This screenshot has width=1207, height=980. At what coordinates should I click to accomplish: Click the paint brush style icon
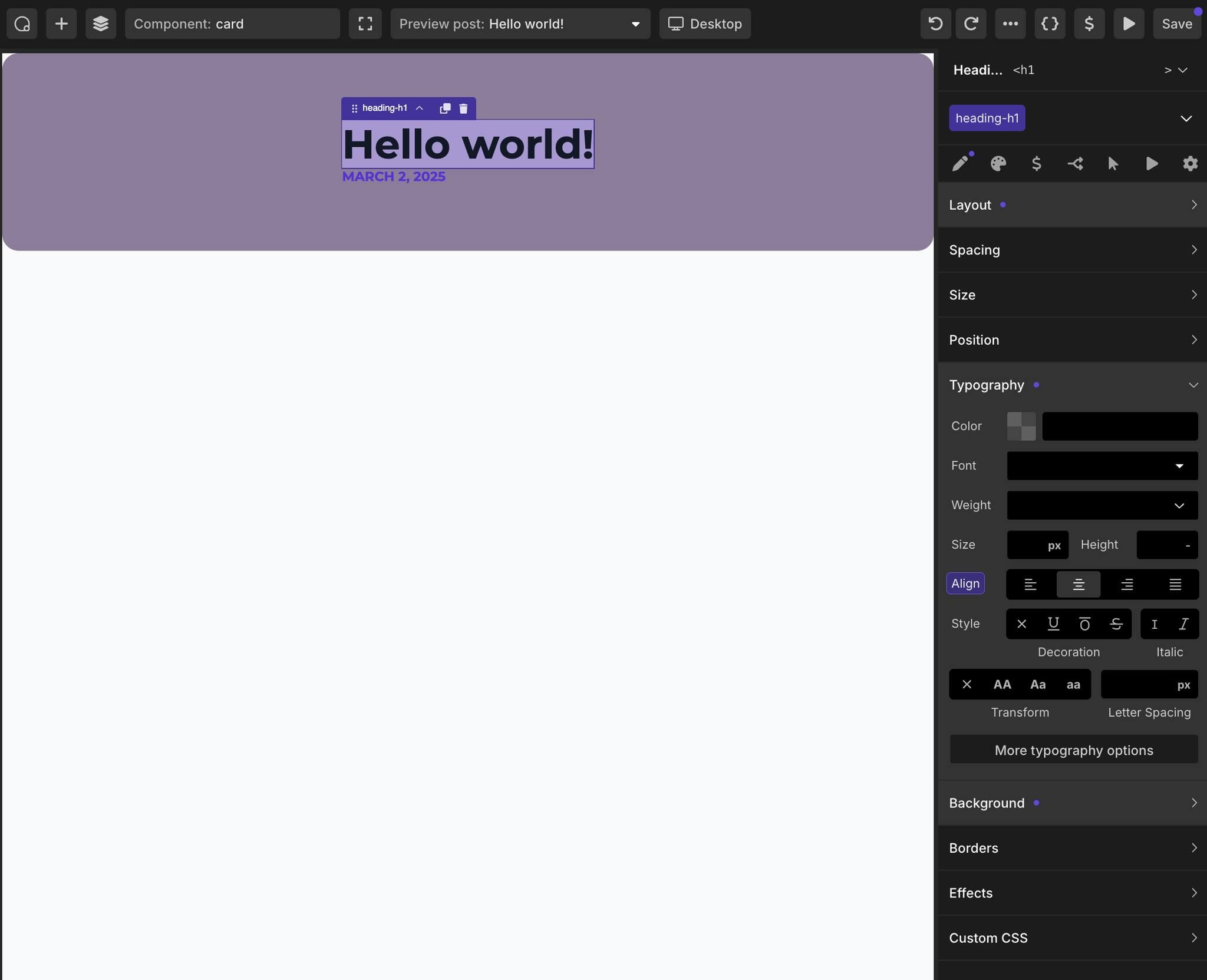959,163
